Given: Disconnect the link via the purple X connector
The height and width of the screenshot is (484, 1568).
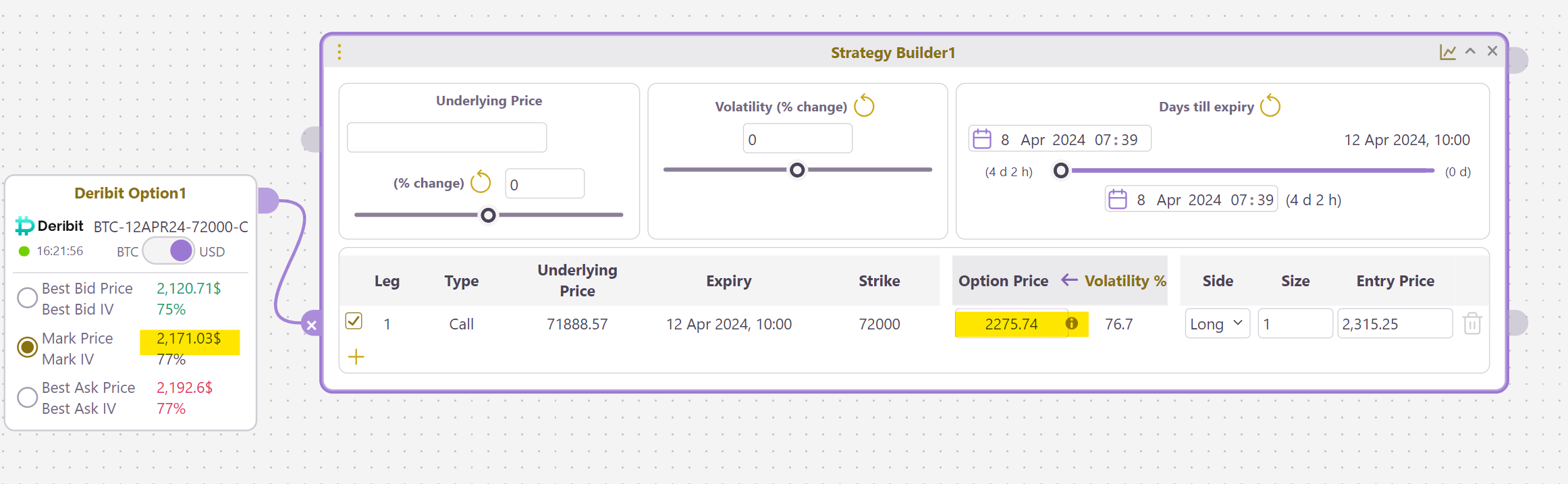Looking at the screenshot, I should point(311,325).
